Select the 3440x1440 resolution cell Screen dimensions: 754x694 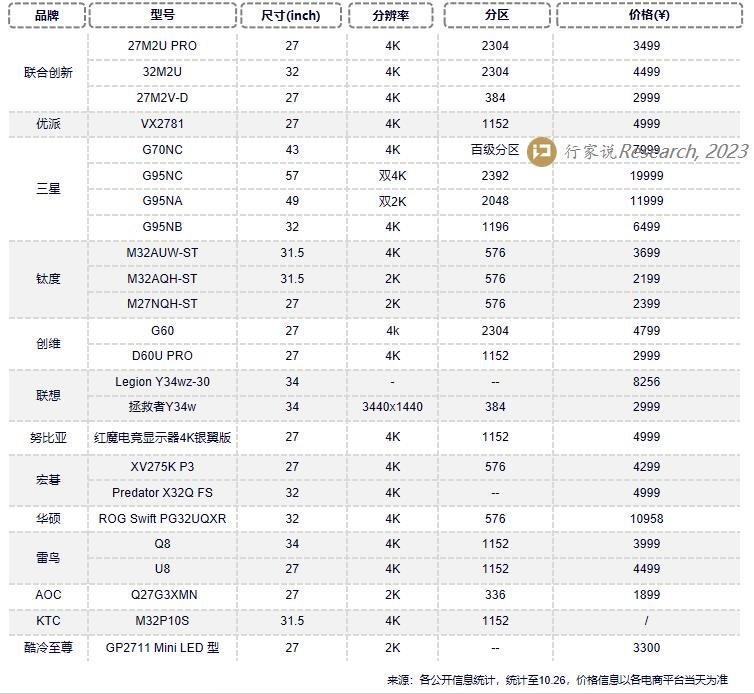[x=392, y=407]
